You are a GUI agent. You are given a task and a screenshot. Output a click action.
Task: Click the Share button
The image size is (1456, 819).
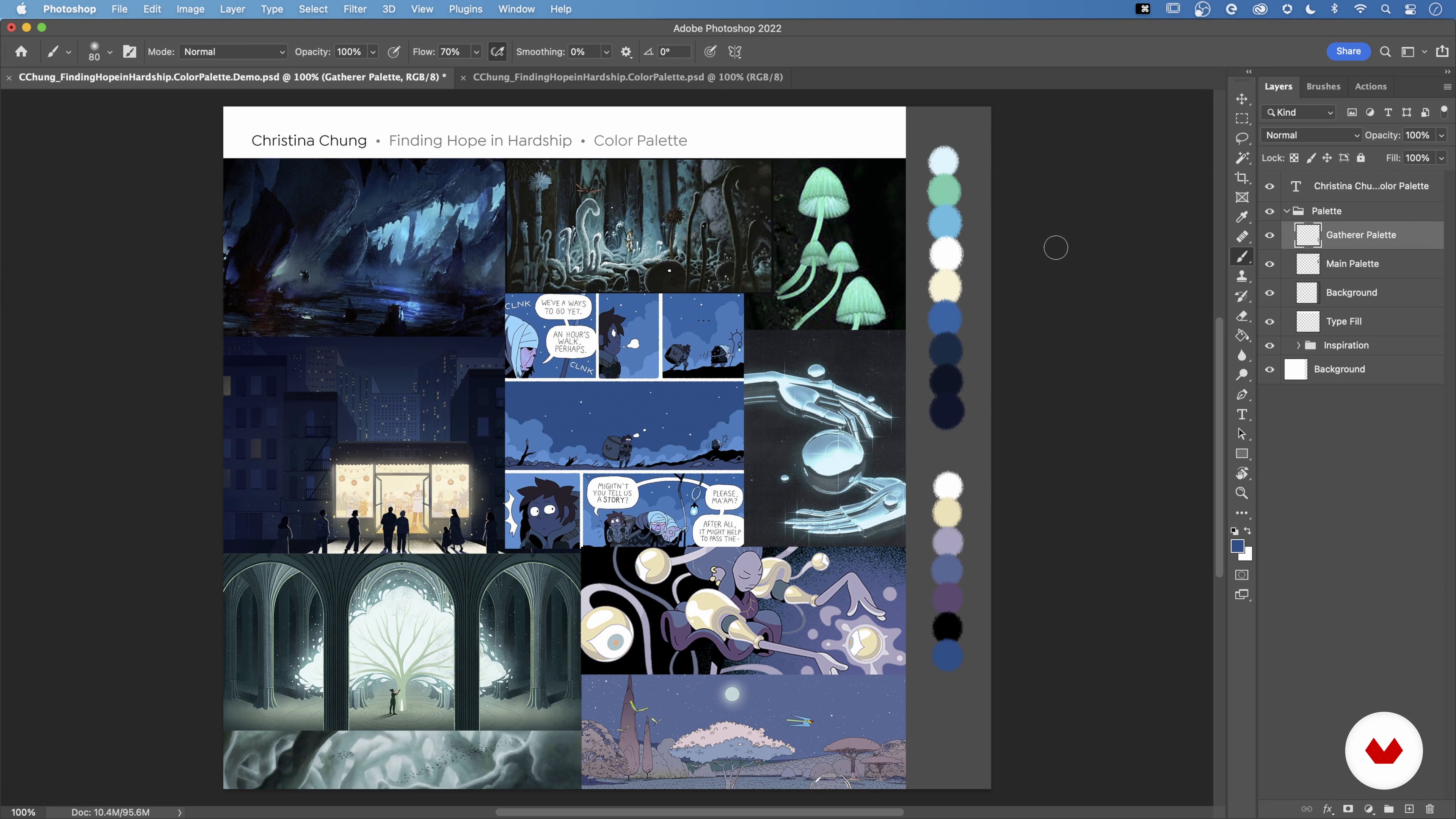pos(1348,52)
